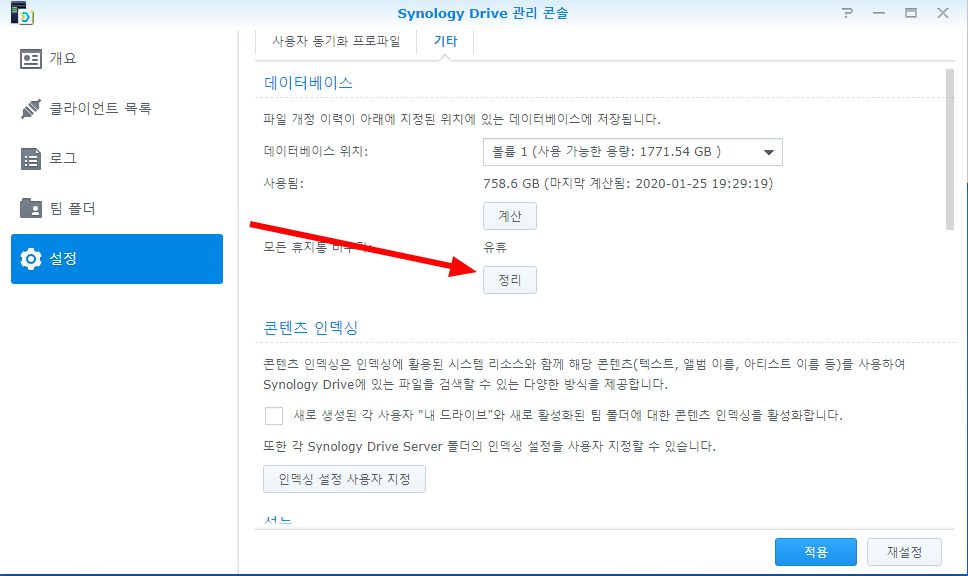
Task: Click the vertical scrollbar of the settings panel
Action: [949, 149]
